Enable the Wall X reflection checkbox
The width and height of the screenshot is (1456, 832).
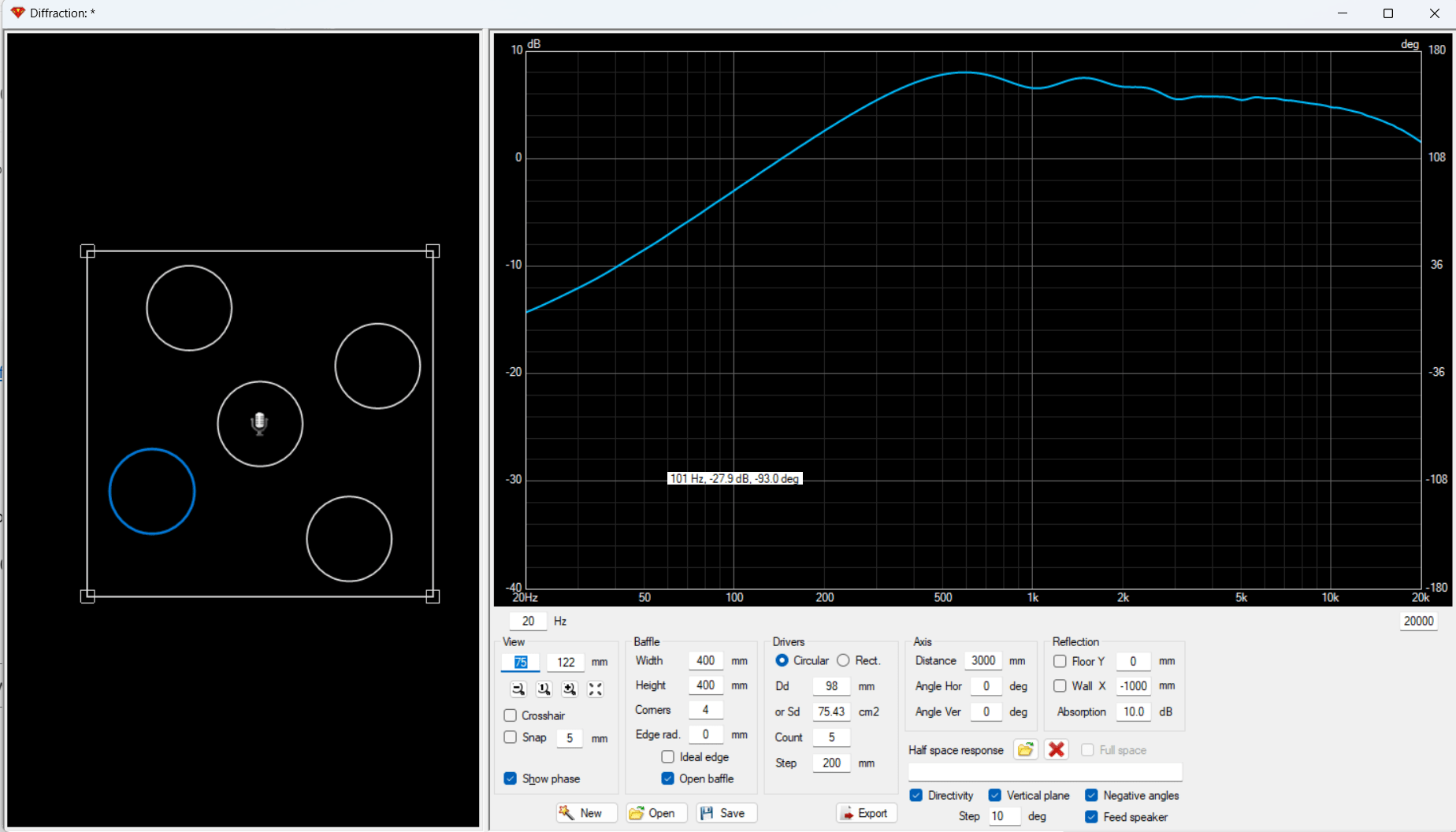[x=1060, y=686]
